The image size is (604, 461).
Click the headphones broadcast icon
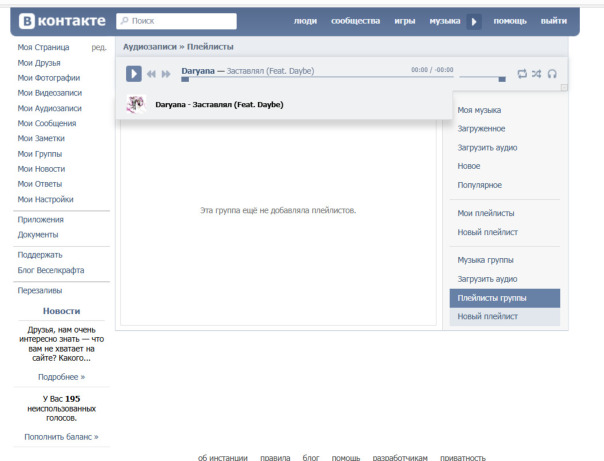pos(552,74)
